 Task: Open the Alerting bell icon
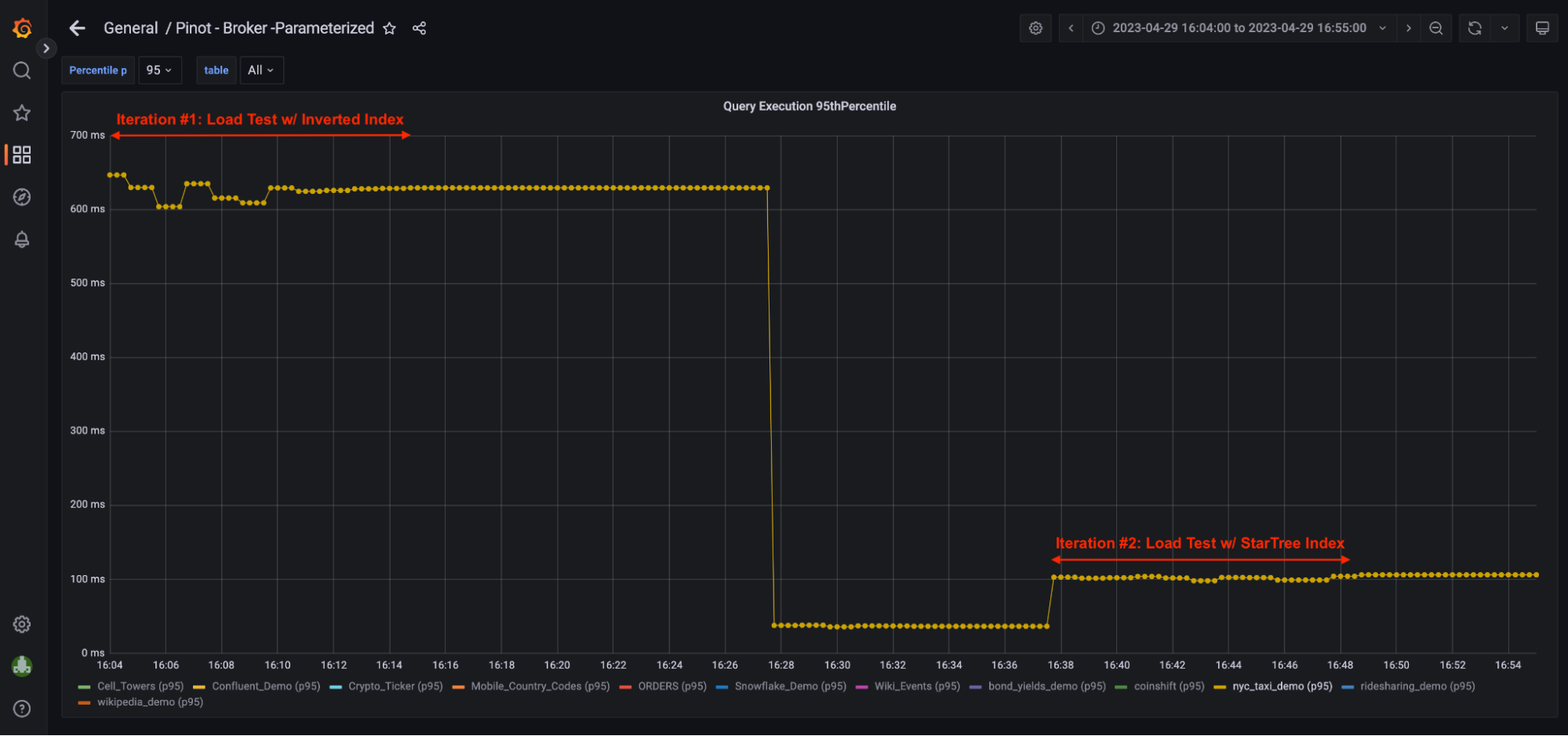tap(21, 239)
